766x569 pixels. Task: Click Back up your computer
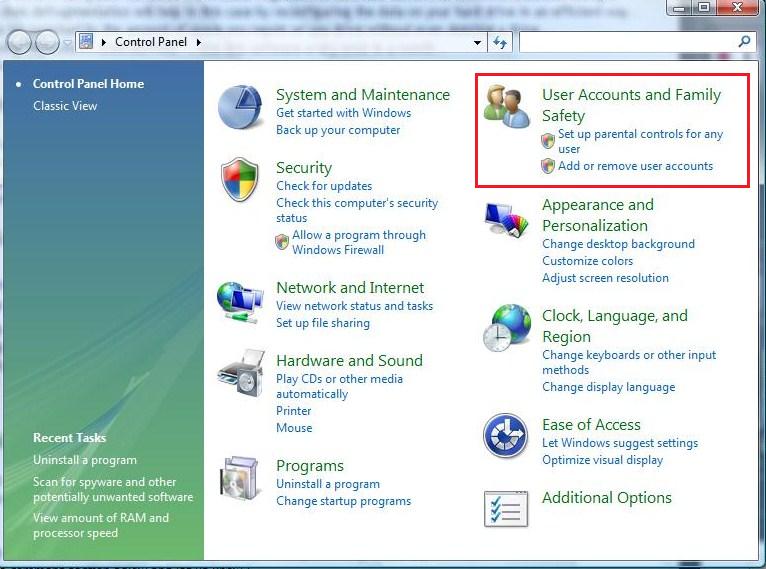pyautogui.click(x=338, y=130)
